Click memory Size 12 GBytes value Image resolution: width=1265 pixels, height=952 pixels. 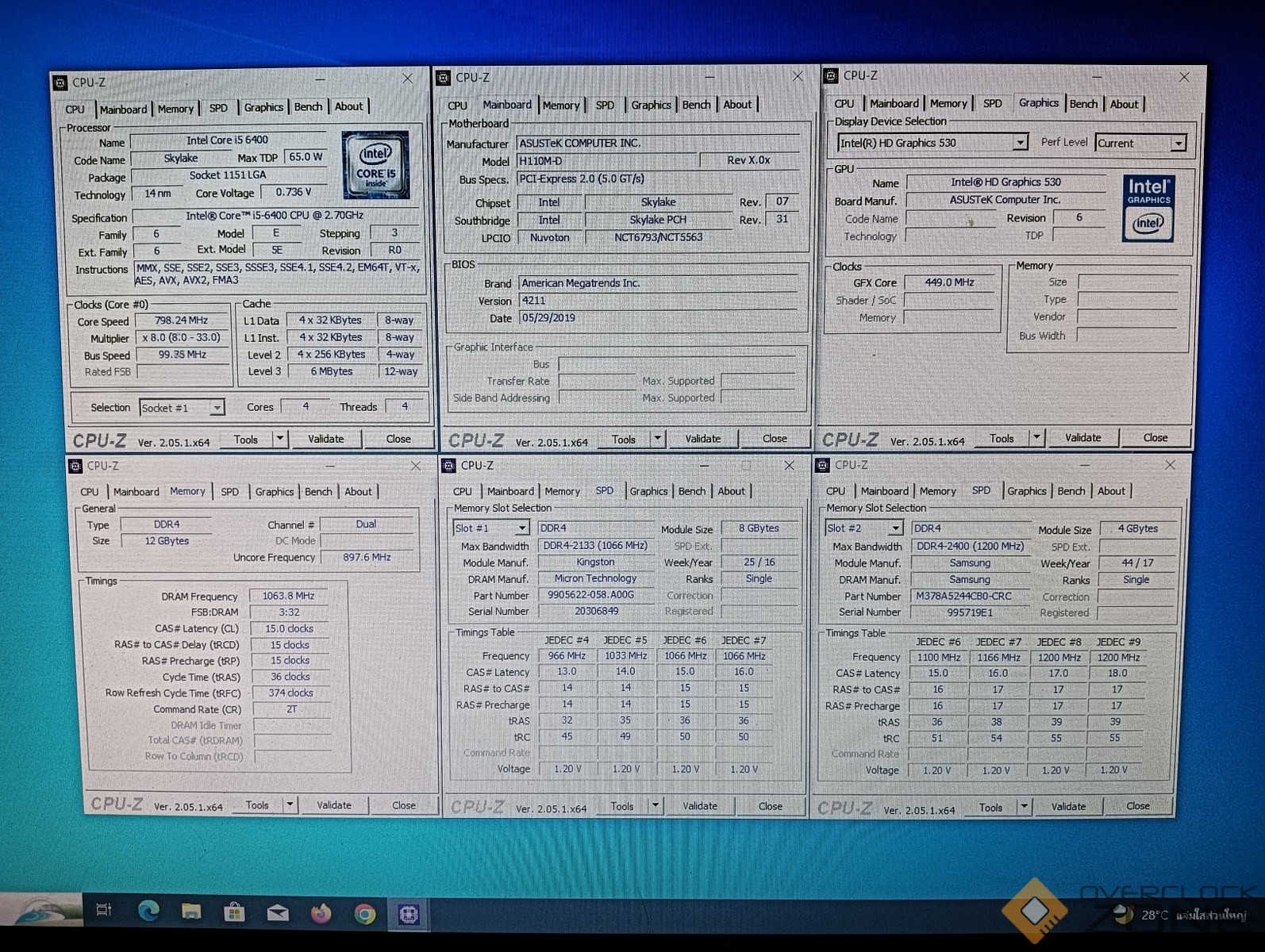point(167,541)
